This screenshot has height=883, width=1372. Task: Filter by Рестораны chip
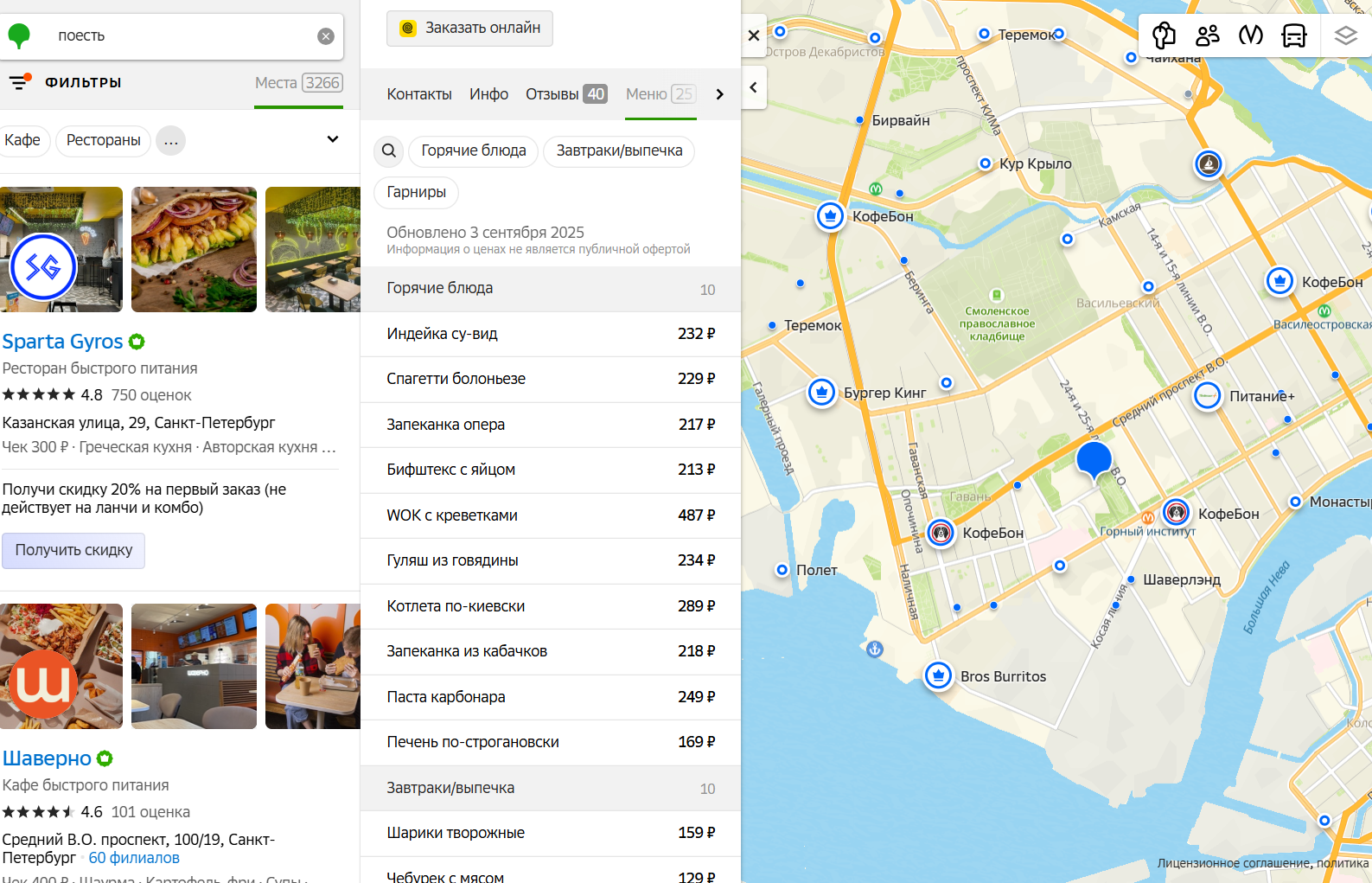tap(104, 140)
